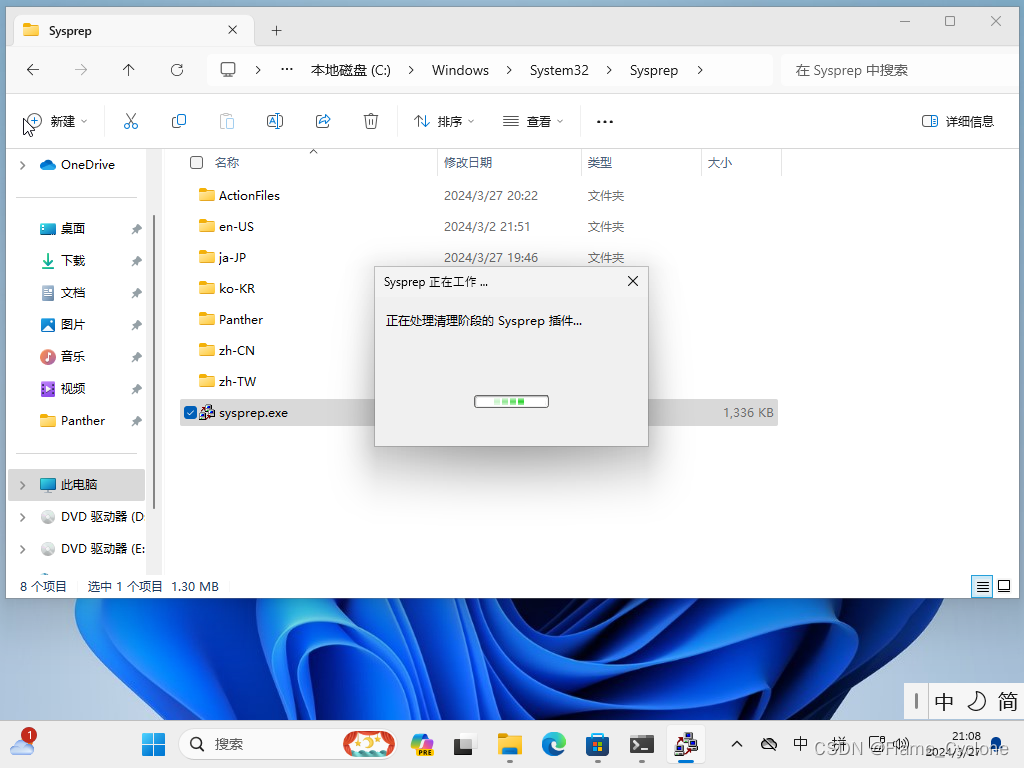This screenshot has height=768, width=1024.
Task: Refresh the Sysprep folder view
Action: coord(177,70)
